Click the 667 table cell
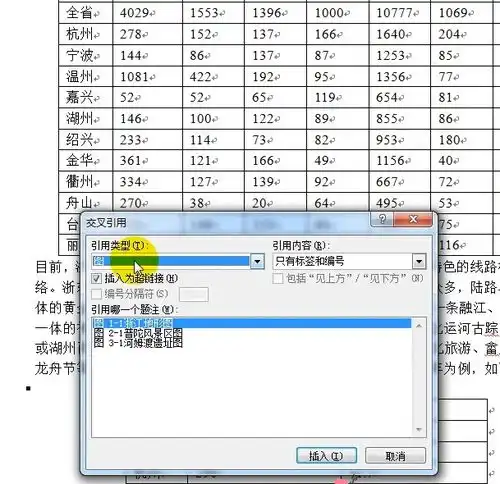Viewport: 500px width, 484px height. click(400, 182)
